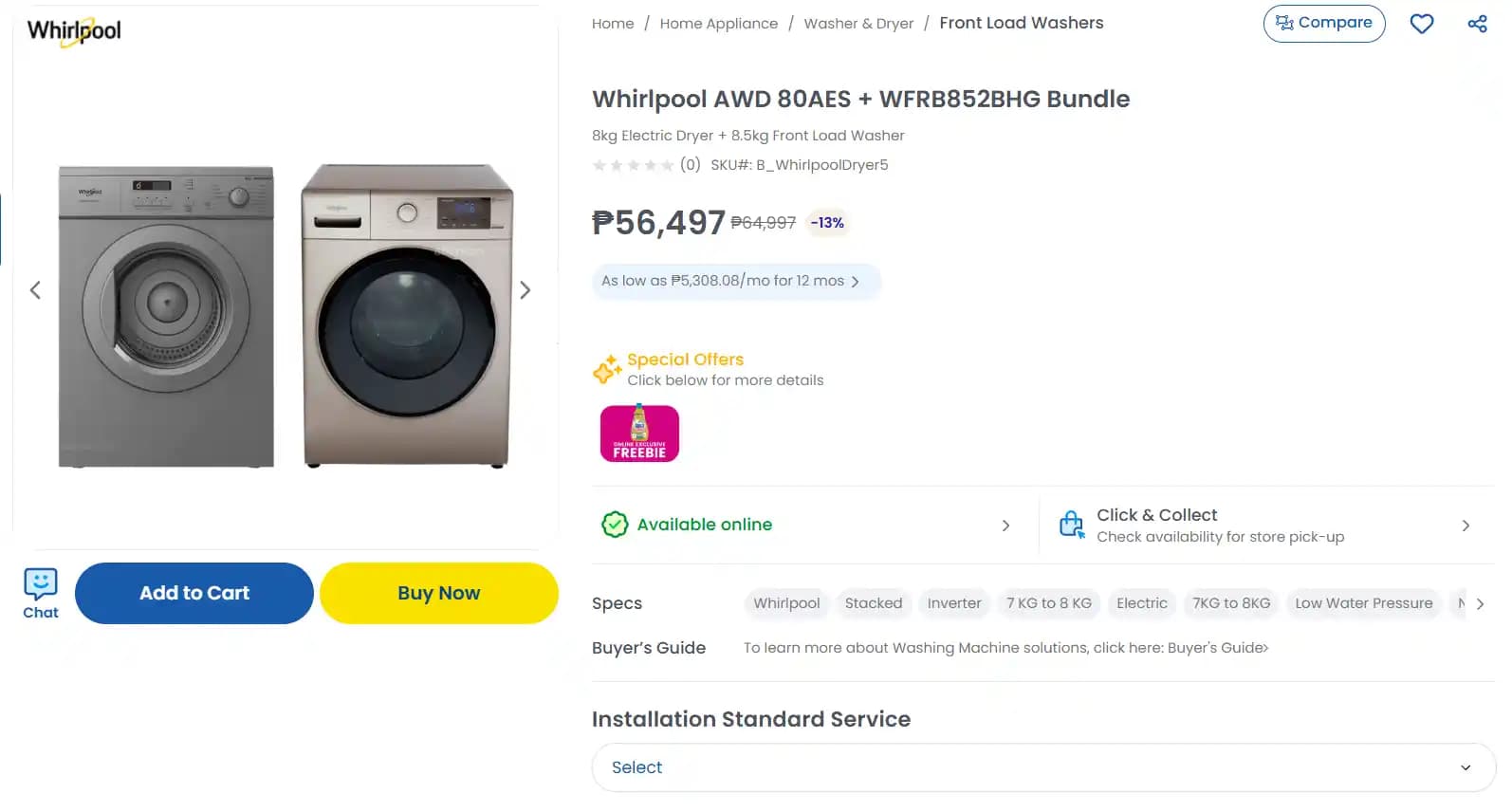
Task: Show next product image
Action: (x=525, y=290)
